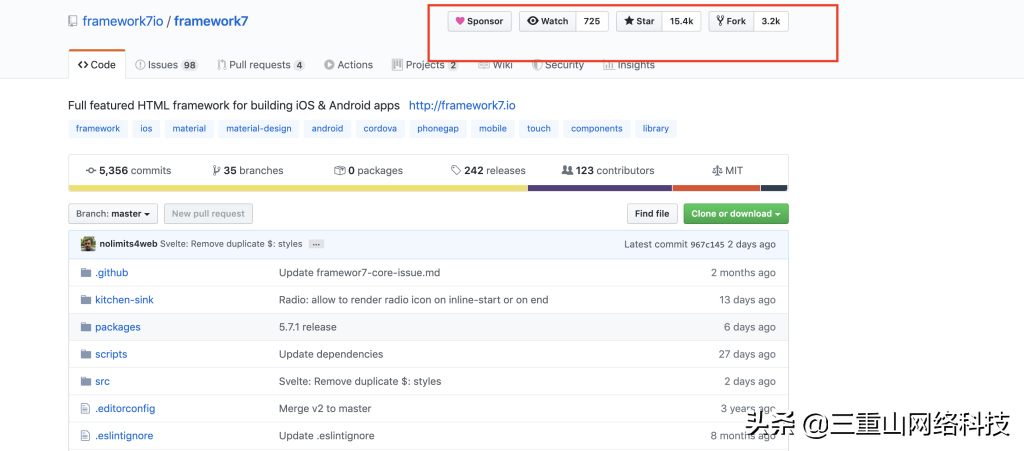Open the 5.7.1 release commit message
1024x451 pixels.
coord(308,327)
